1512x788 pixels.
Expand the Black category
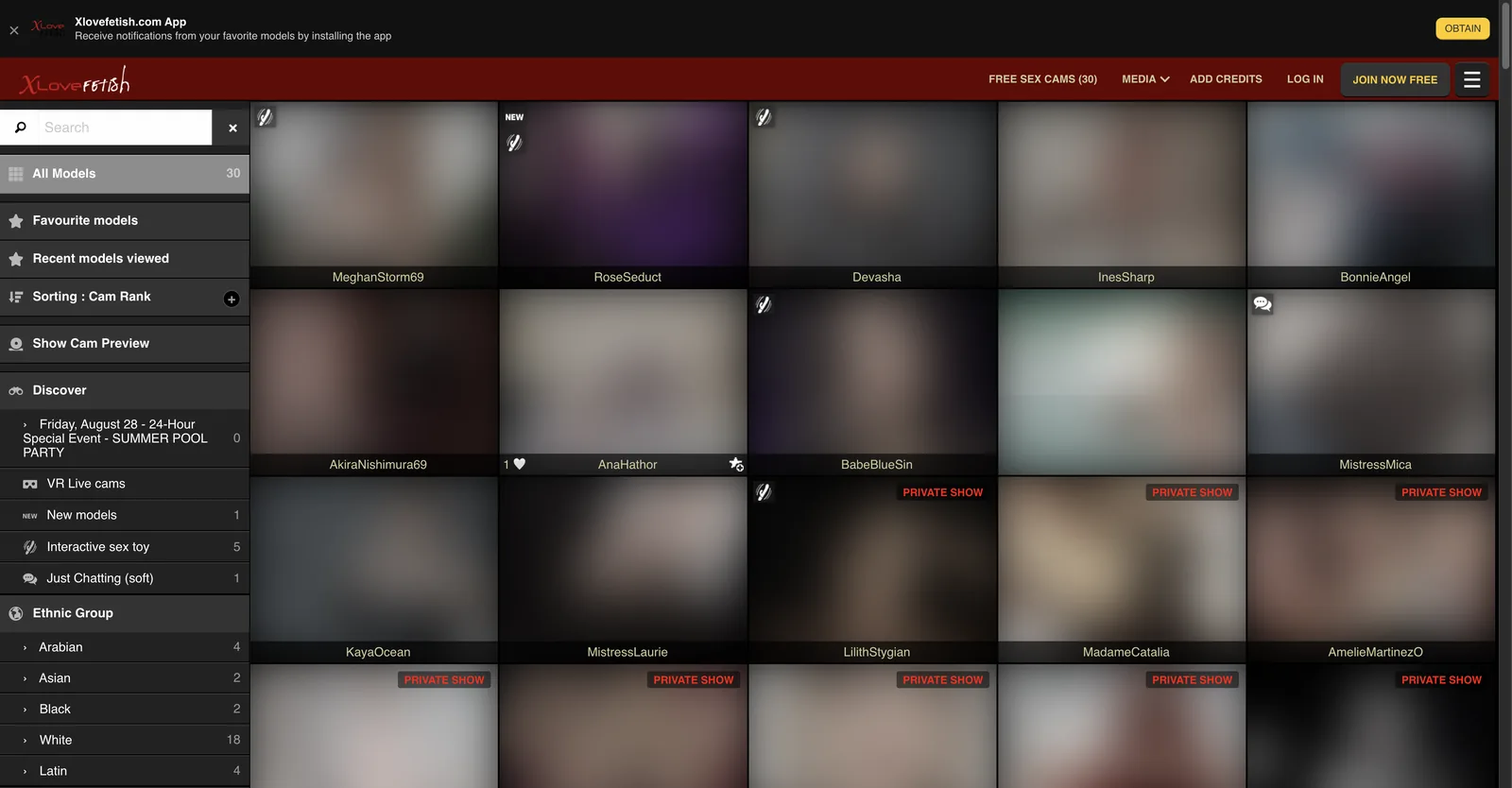point(125,710)
